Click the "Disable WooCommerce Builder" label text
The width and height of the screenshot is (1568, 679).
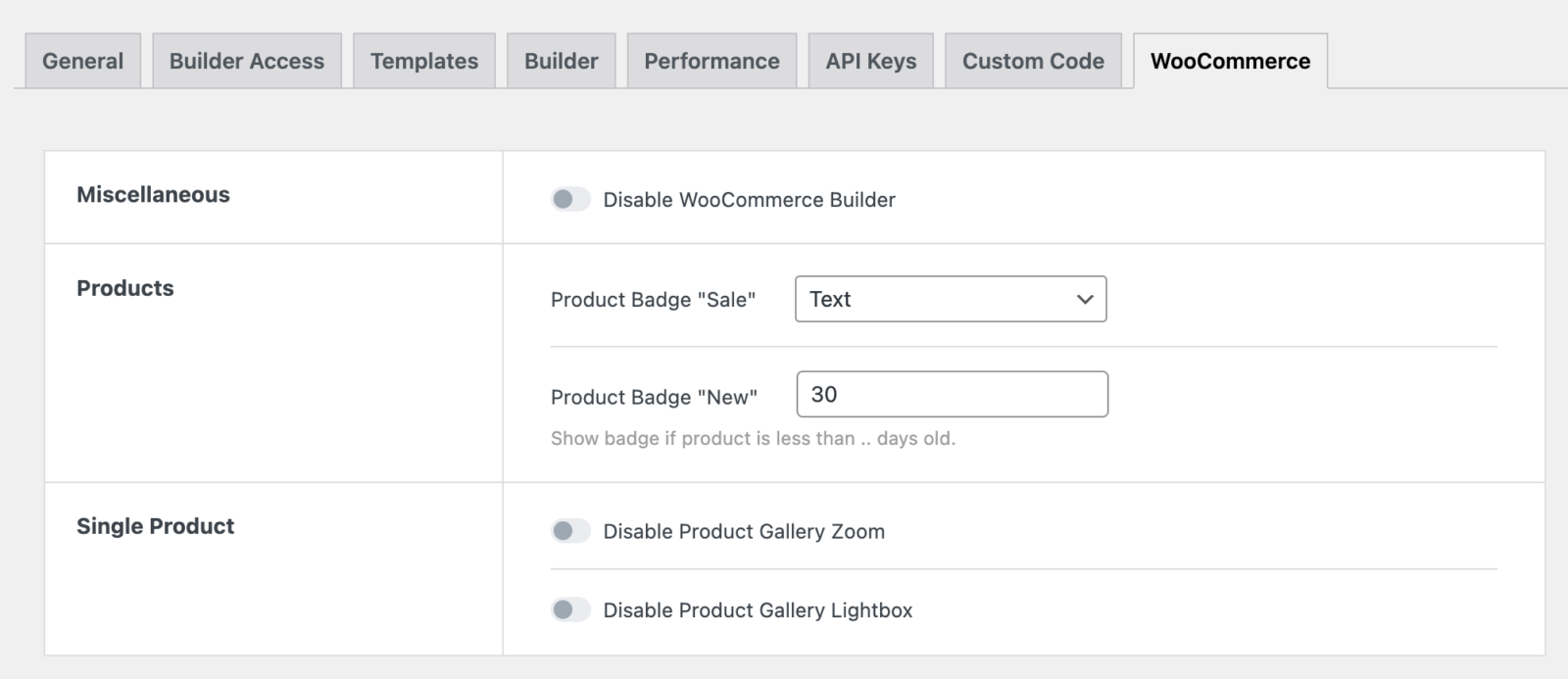[749, 200]
